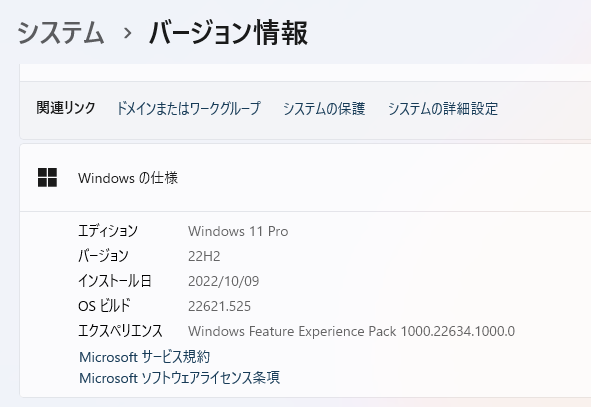
Task: Click the インストール日 row label
Action: pos(115,281)
